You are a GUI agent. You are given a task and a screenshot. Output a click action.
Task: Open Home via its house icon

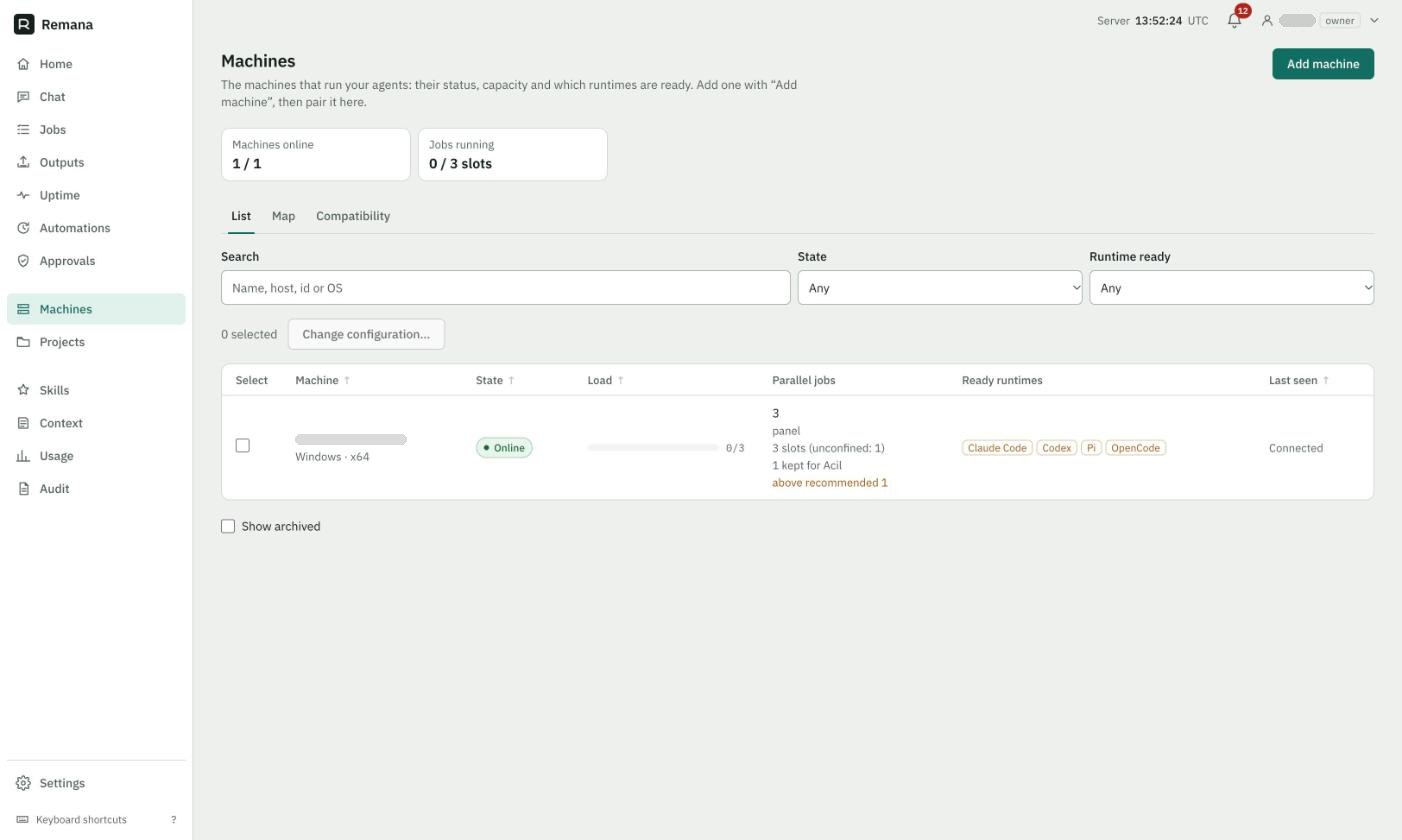coord(23,64)
